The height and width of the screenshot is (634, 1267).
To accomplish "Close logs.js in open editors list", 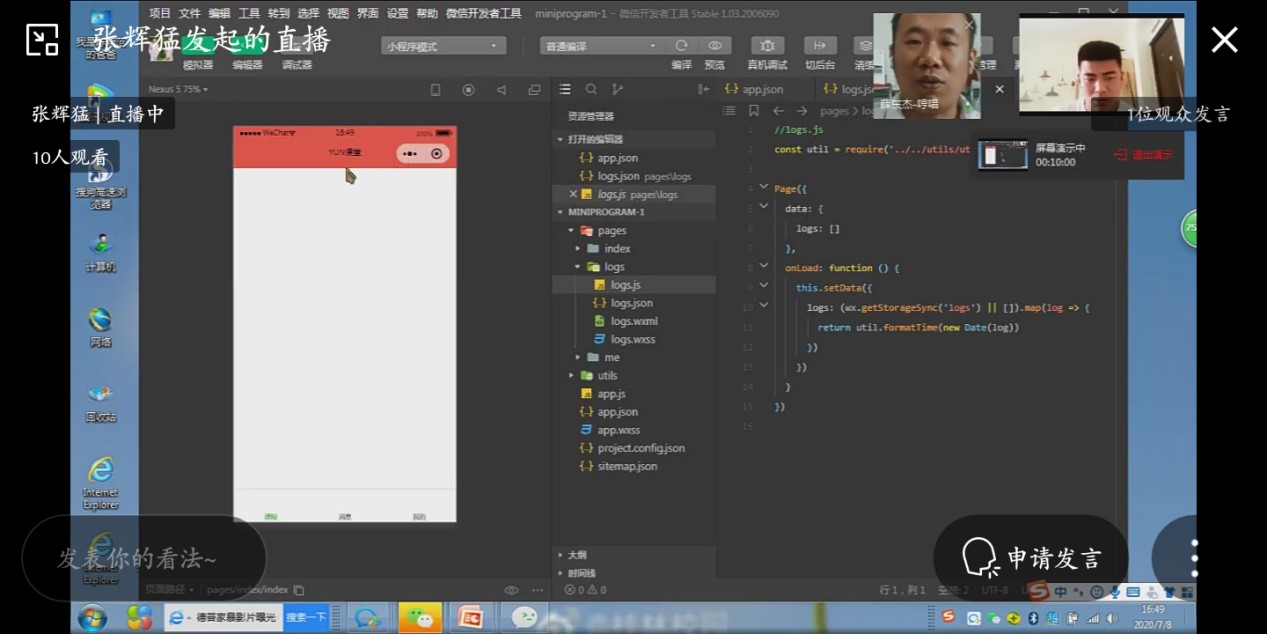I will (573, 194).
